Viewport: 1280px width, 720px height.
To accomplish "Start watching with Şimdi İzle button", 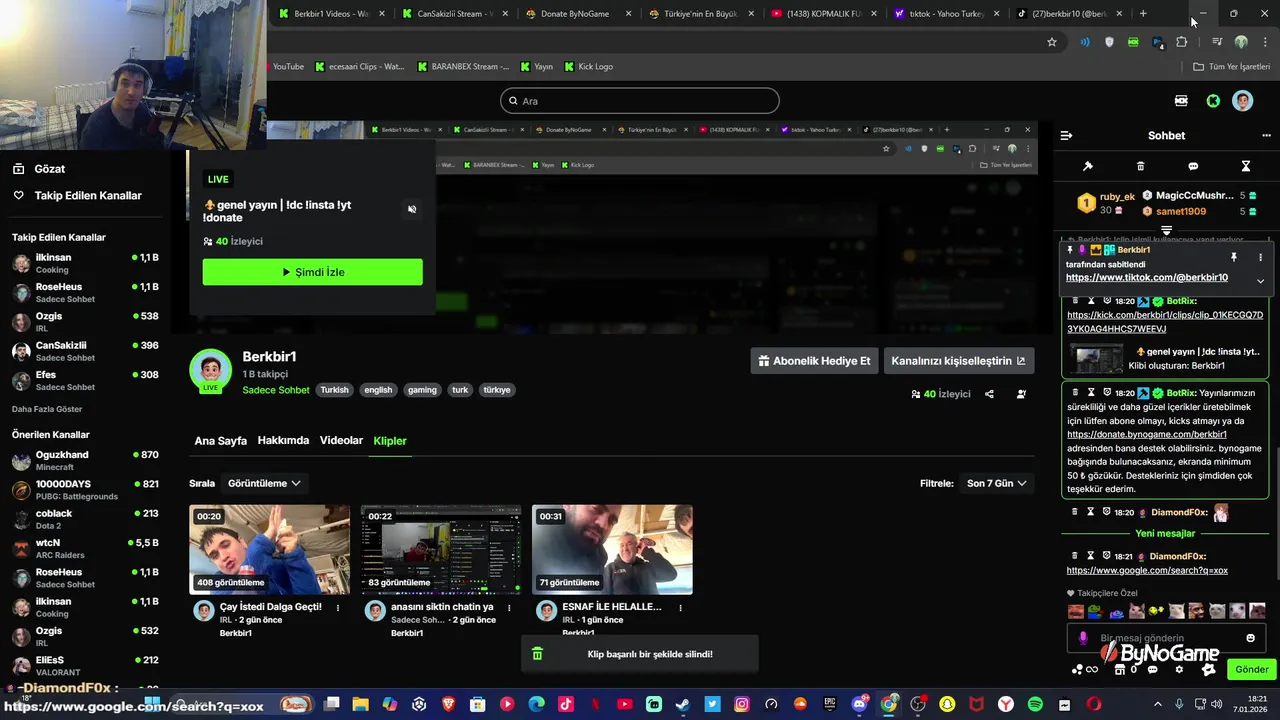I will point(312,272).
